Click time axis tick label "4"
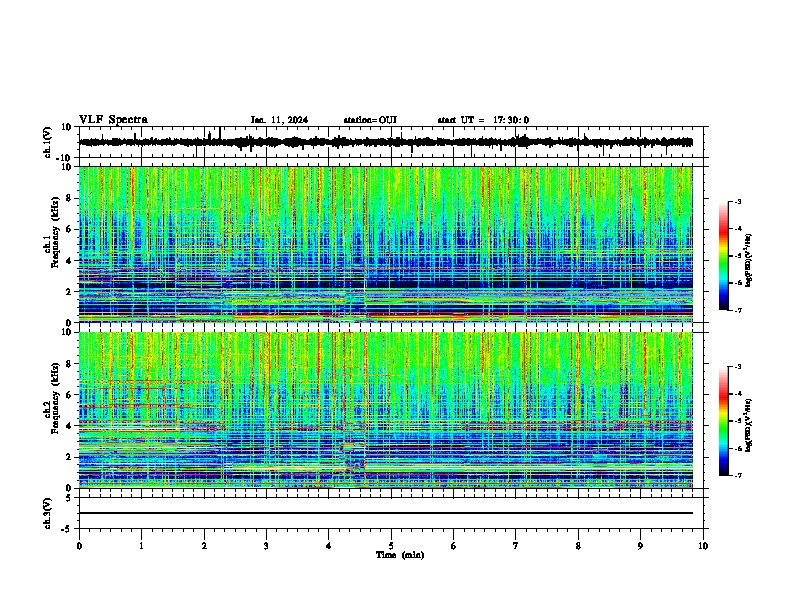The height and width of the screenshot is (612, 792). [x=329, y=546]
